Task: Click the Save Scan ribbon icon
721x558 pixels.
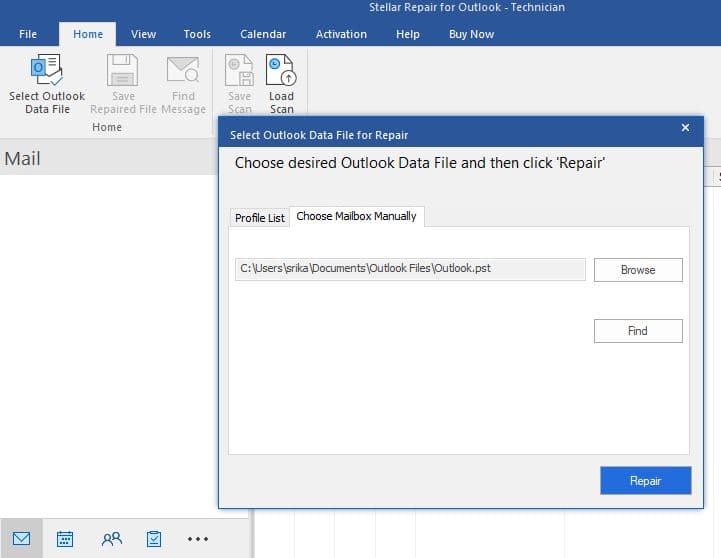Action: tap(240, 70)
